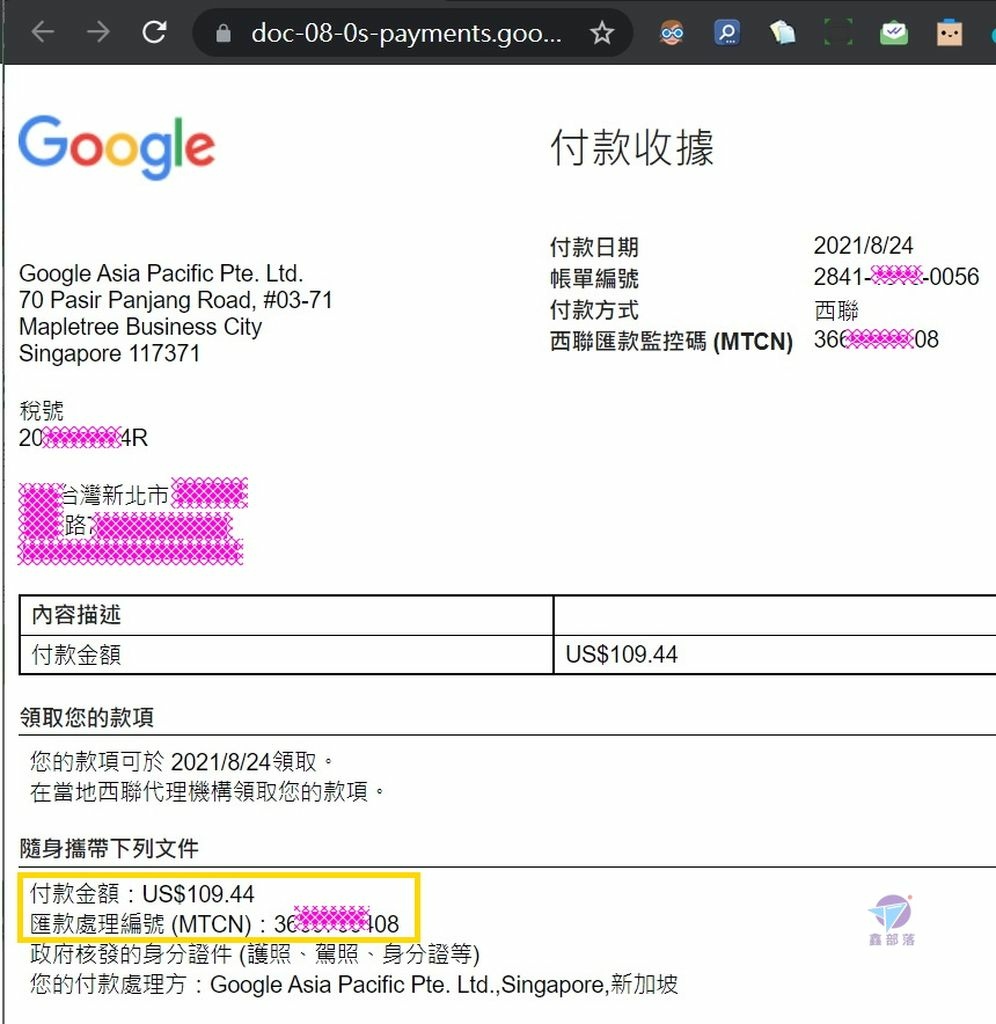Open the green dashed-frame screenshot extension
The image size is (996, 1024).
838,32
